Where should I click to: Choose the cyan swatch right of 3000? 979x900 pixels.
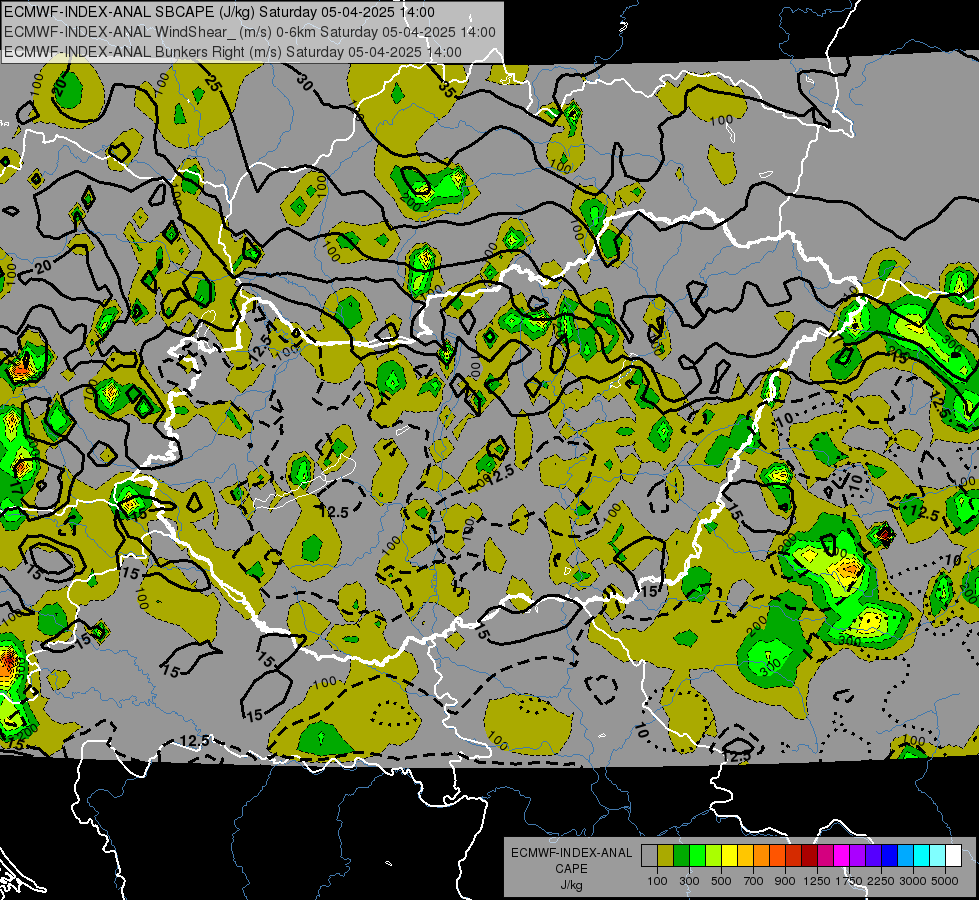[922, 856]
